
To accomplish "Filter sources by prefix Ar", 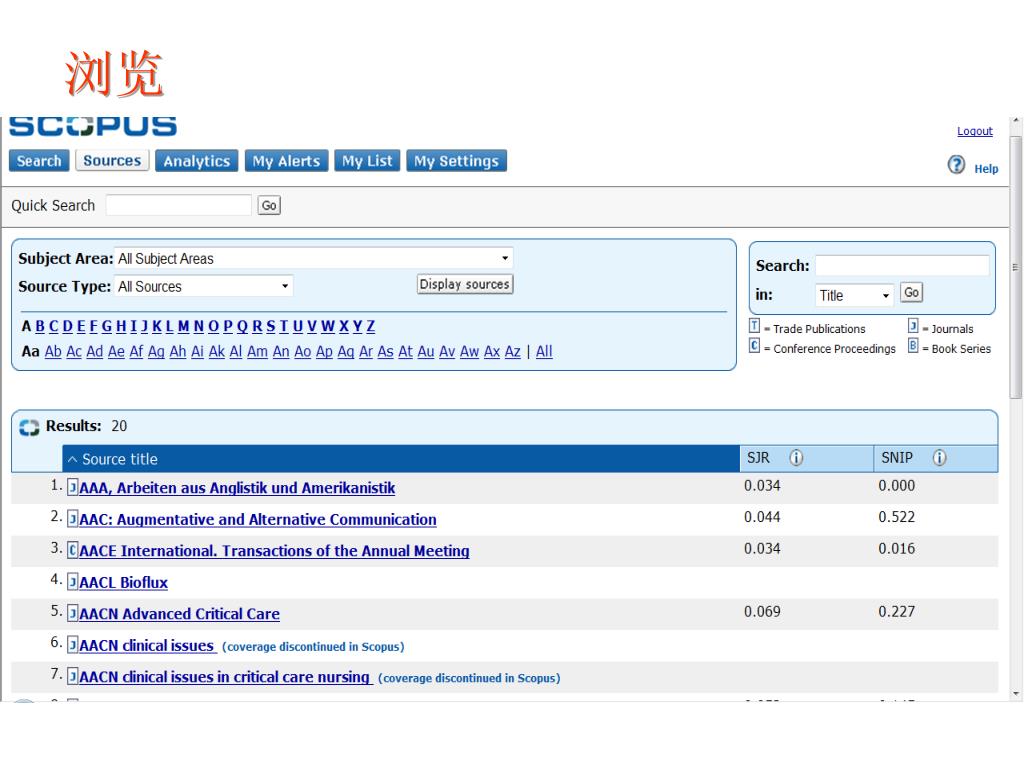I will 366,351.
